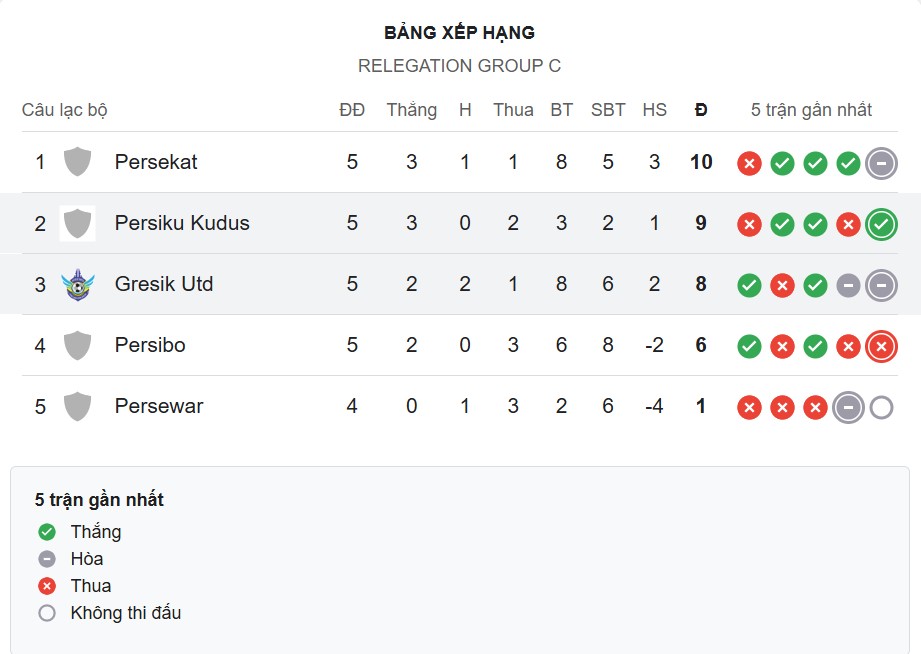Sort by the 'Thắng' column header
Viewport: 921px width, 654px height.
tap(411, 110)
